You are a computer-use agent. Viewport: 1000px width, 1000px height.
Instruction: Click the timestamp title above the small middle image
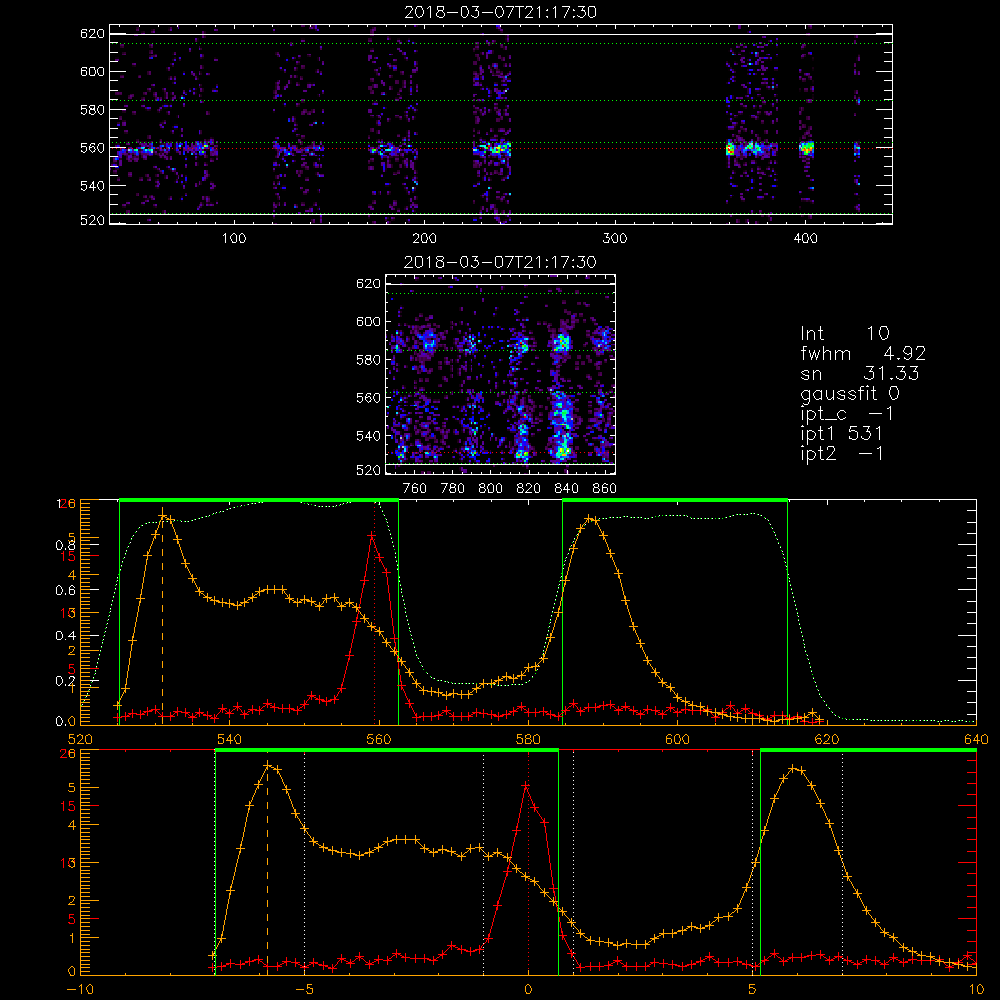[x=500, y=262]
